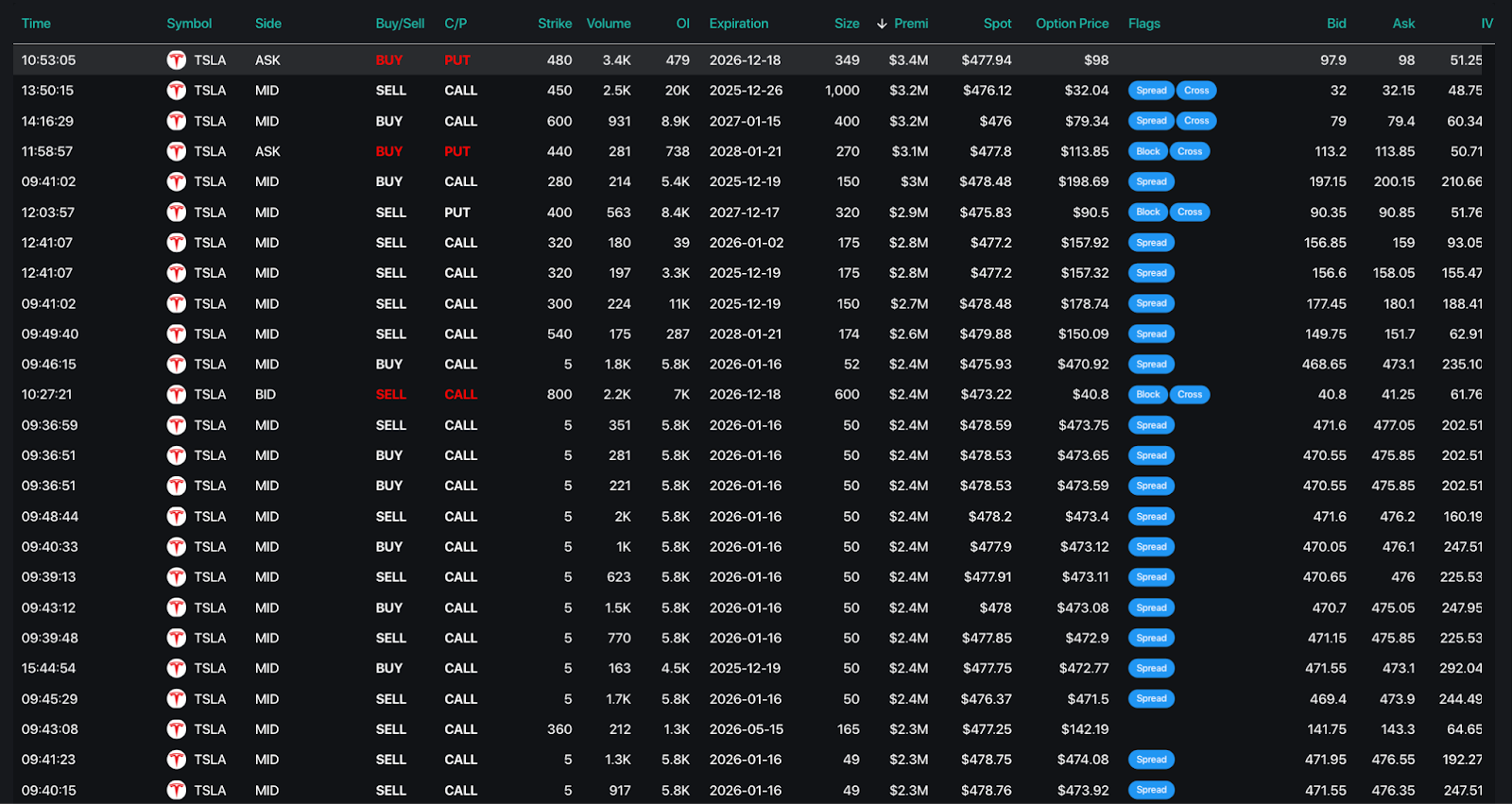Sort by the Symbol column header
Image resolution: width=1512 pixels, height=804 pixels.
coord(189,24)
